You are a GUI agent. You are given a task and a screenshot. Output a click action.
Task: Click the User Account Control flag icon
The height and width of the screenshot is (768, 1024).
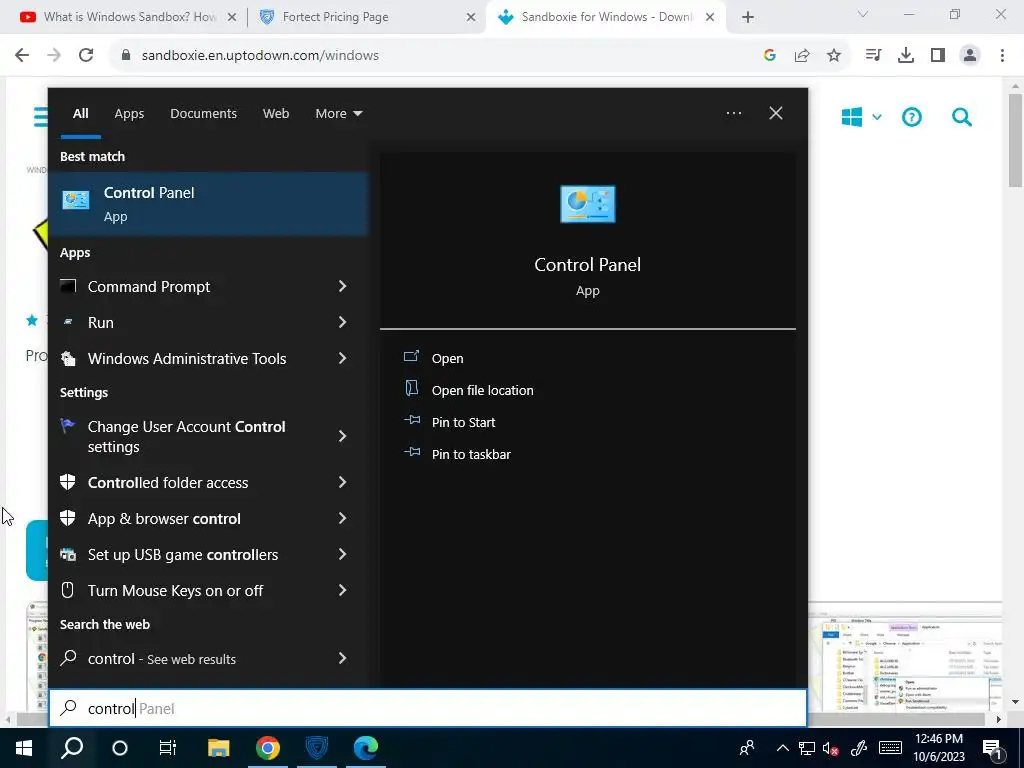tap(68, 426)
